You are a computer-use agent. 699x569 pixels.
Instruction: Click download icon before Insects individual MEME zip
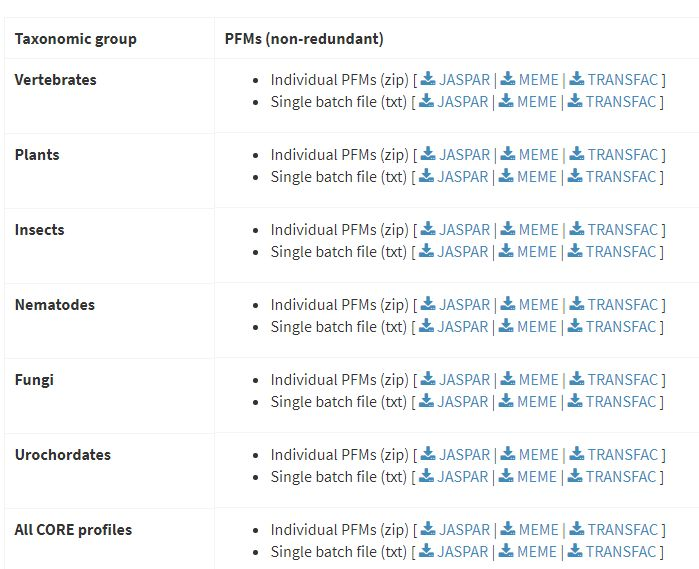508,230
